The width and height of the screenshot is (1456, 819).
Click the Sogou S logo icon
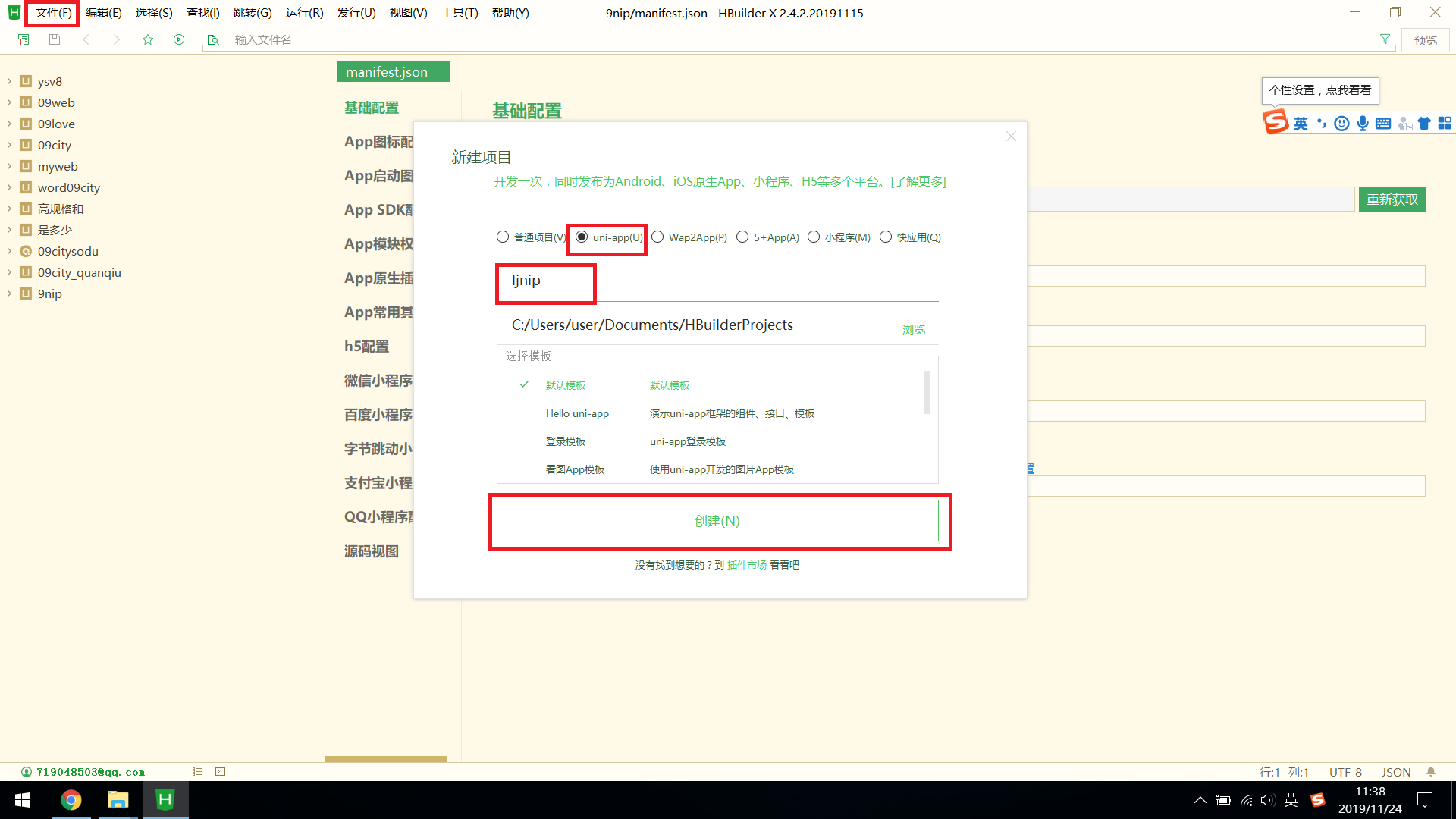click(1276, 122)
